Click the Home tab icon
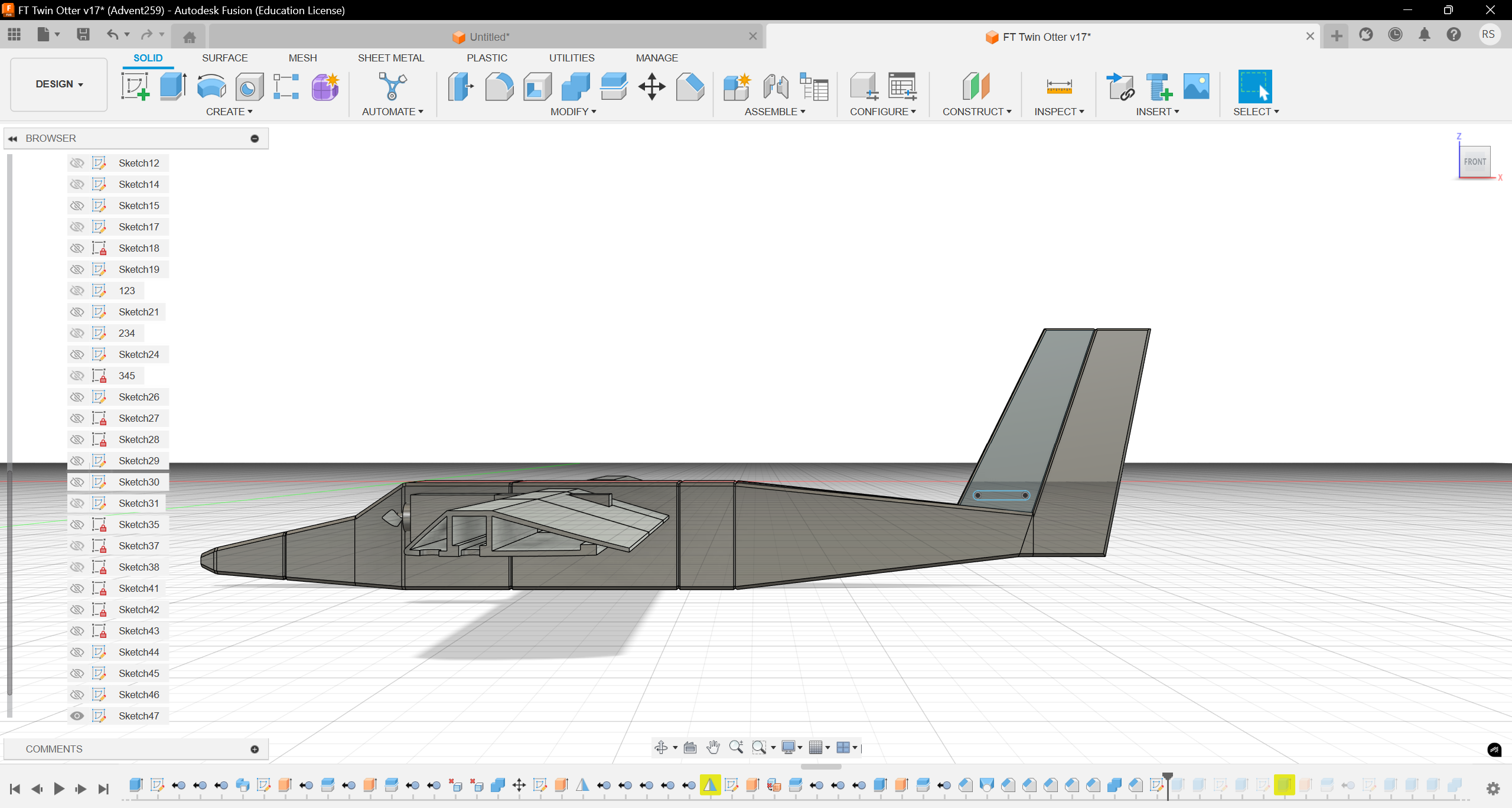 tap(189, 37)
